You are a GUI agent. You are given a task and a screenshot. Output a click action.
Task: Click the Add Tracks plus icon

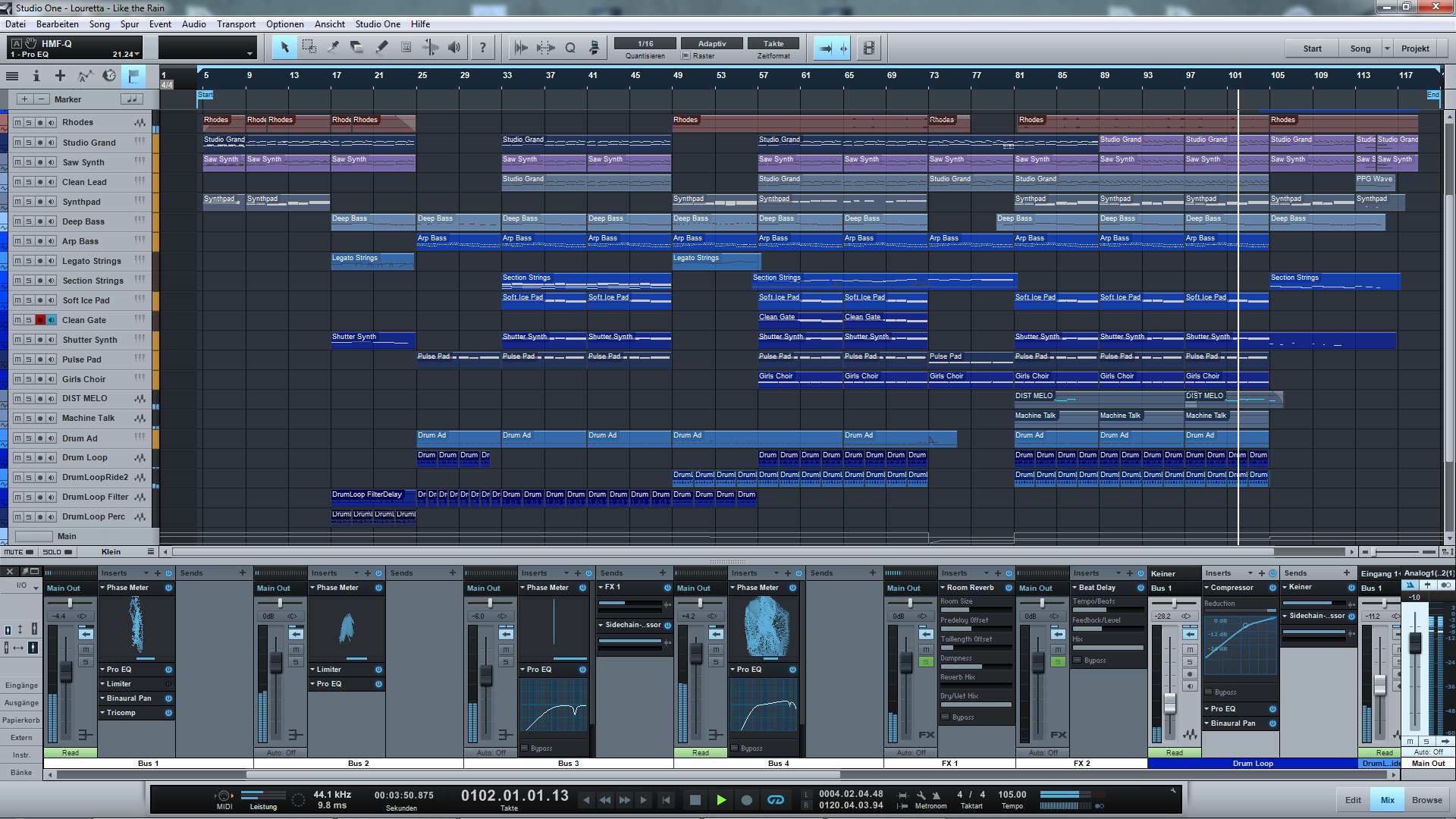(x=60, y=76)
